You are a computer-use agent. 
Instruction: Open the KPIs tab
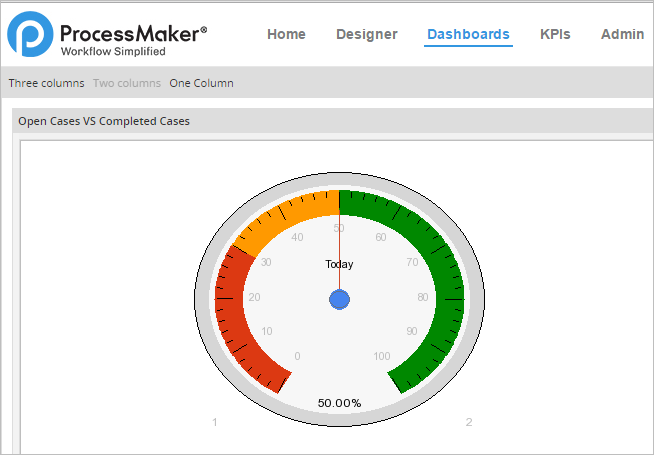555,34
